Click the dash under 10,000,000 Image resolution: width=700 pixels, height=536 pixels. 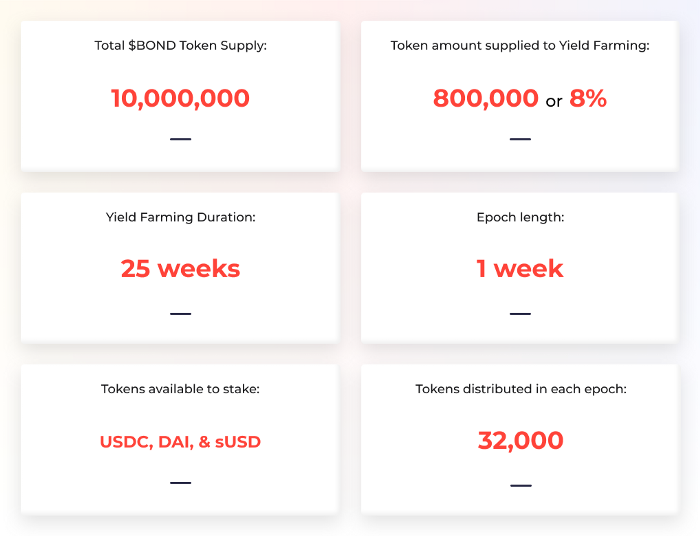[x=180, y=139]
